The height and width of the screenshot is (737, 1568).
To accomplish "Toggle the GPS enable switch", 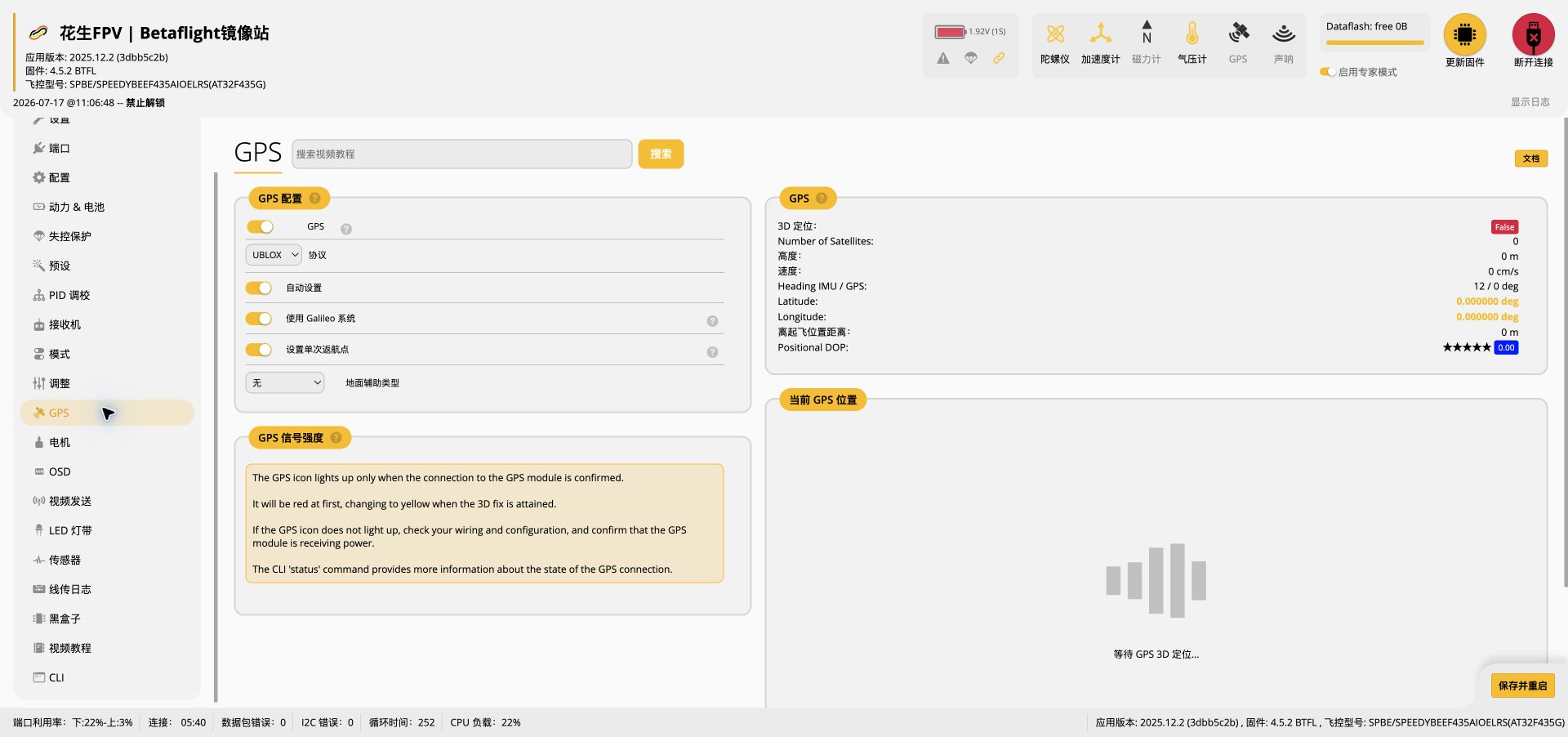I will [x=260, y=227].
